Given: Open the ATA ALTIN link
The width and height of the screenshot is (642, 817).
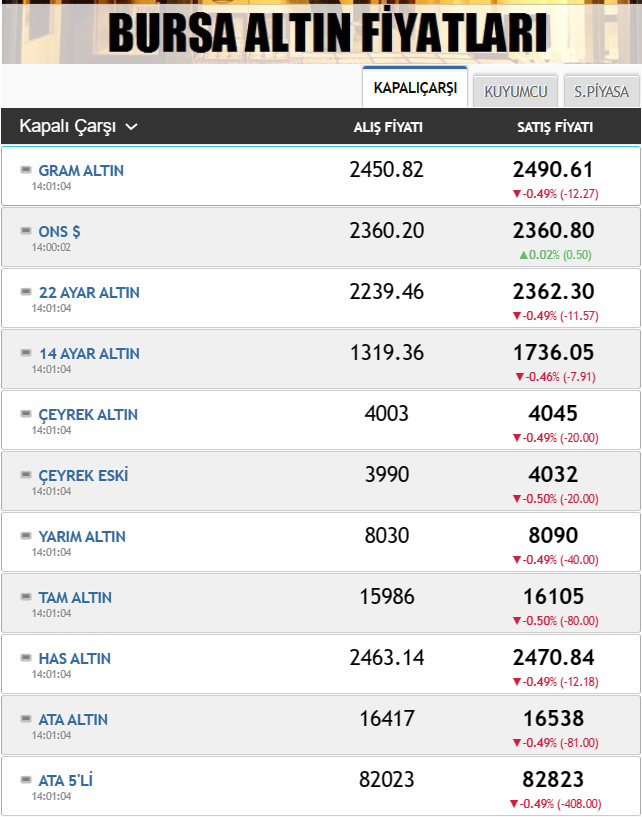Looking at the screenshot, I should coord(73,720).
